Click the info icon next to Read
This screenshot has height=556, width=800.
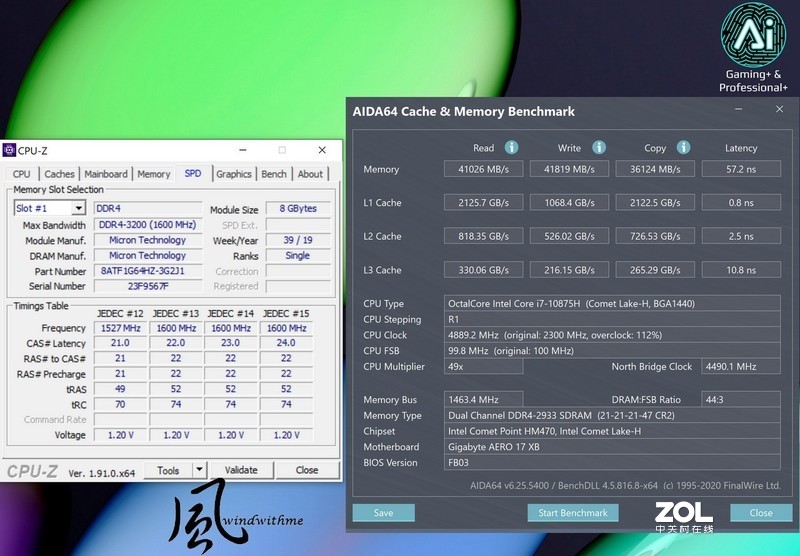tap(511, 148)
